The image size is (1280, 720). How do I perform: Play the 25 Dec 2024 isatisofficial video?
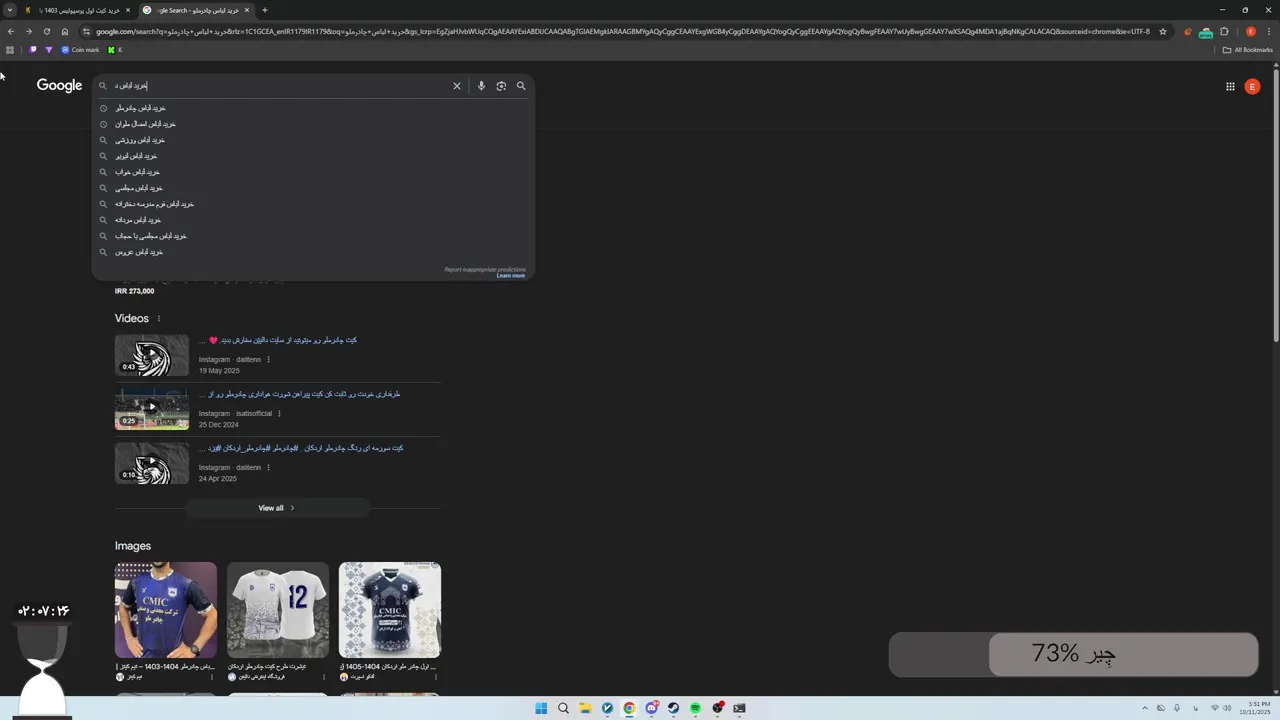coord(152,409)
